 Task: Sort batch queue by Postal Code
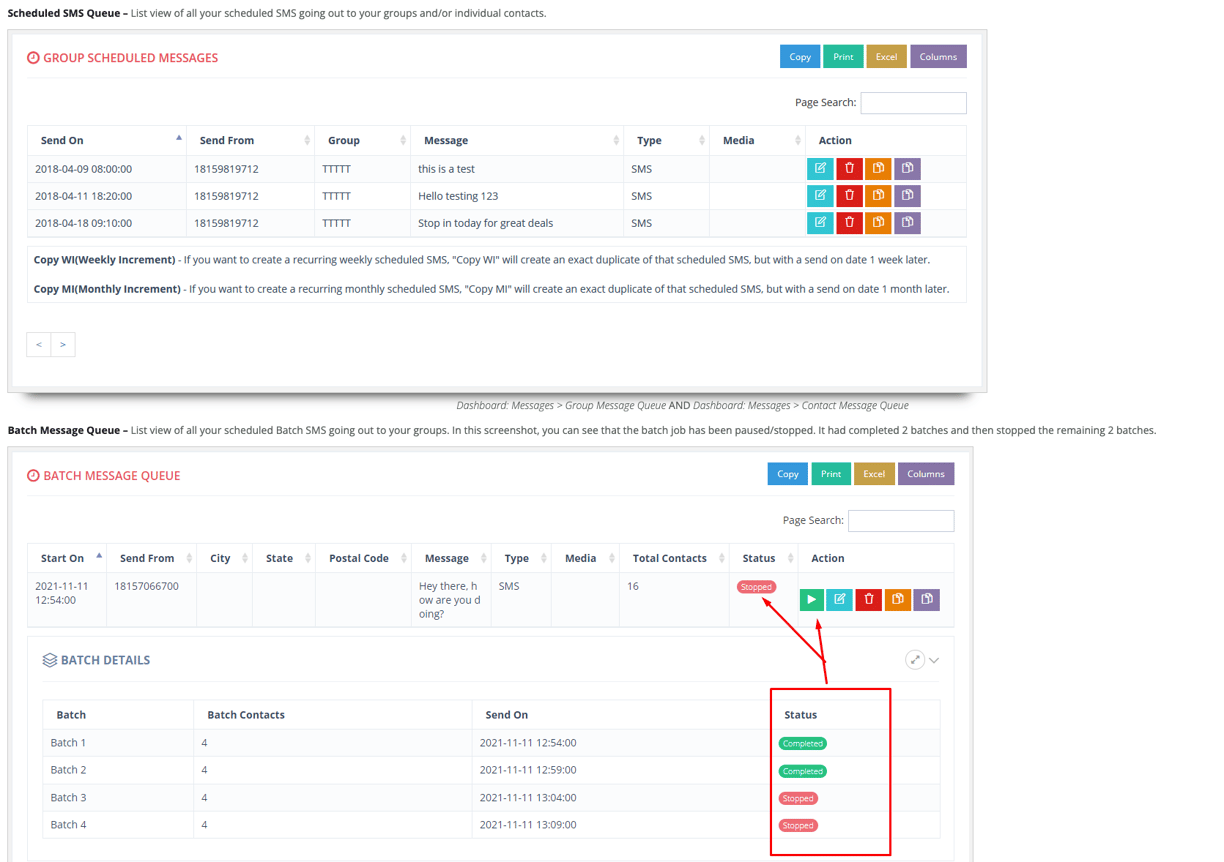[x=364, y=558]
